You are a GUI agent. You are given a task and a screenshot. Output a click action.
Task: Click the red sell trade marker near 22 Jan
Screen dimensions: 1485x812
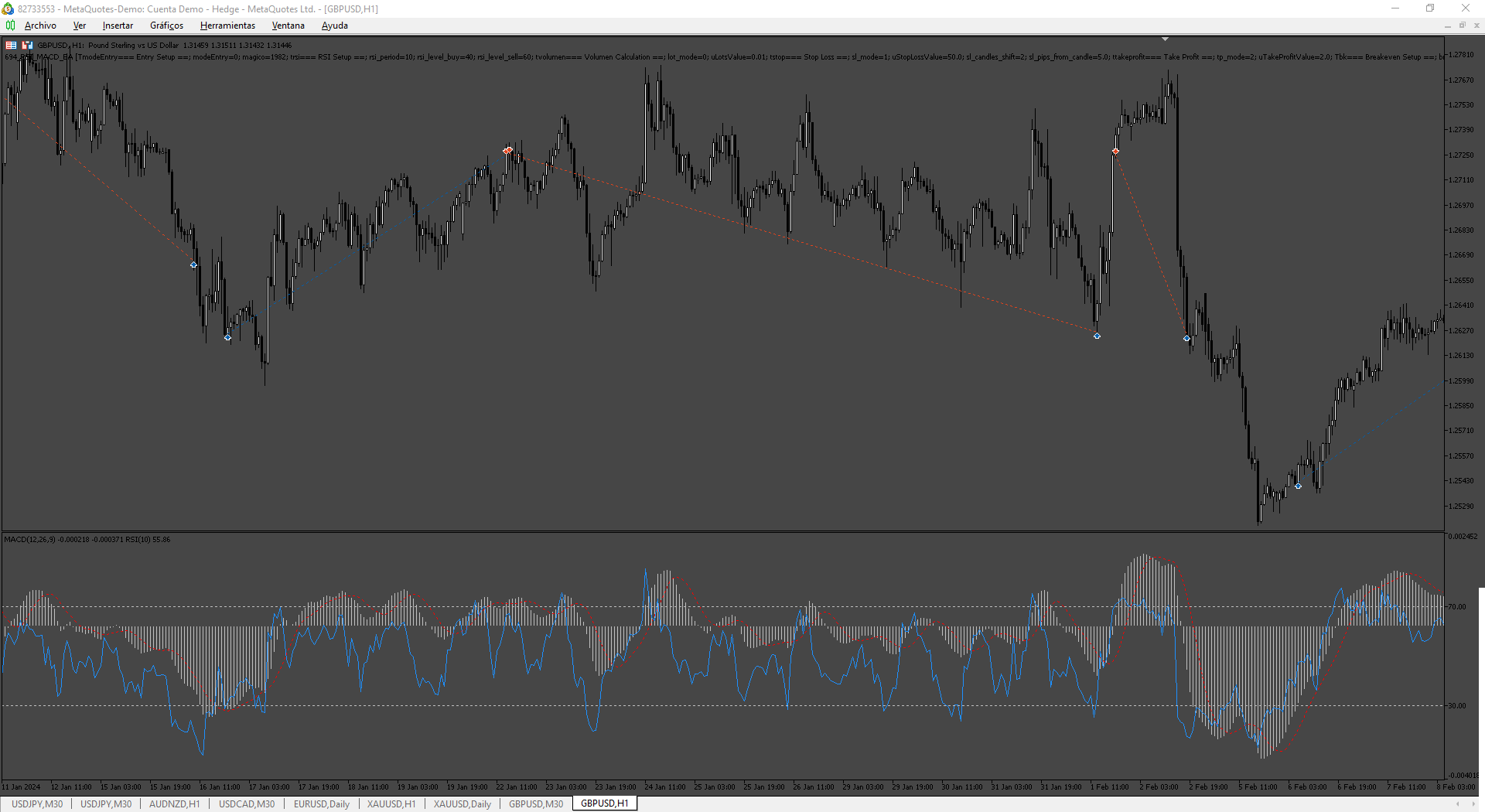507,150
